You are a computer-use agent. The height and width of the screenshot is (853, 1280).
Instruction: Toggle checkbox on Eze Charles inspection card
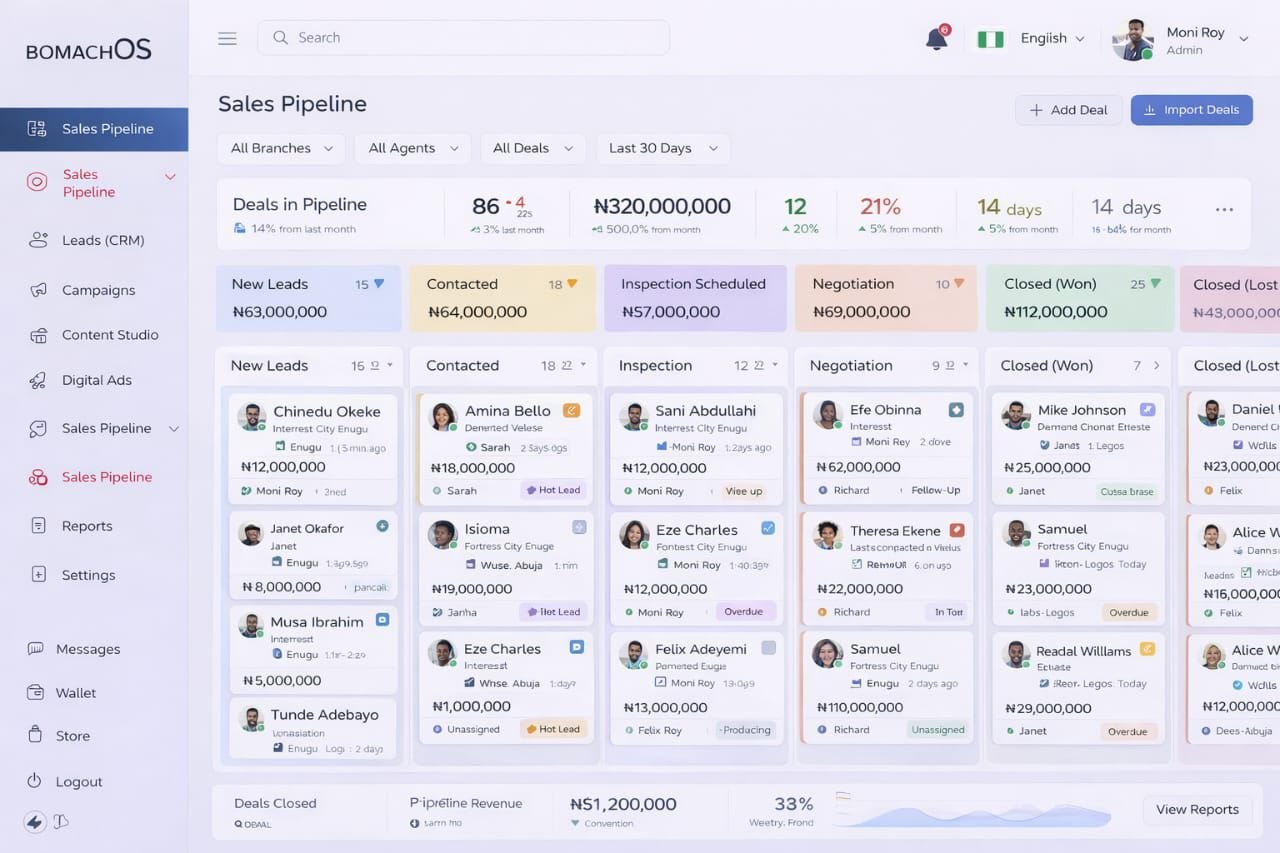(768, 528)
